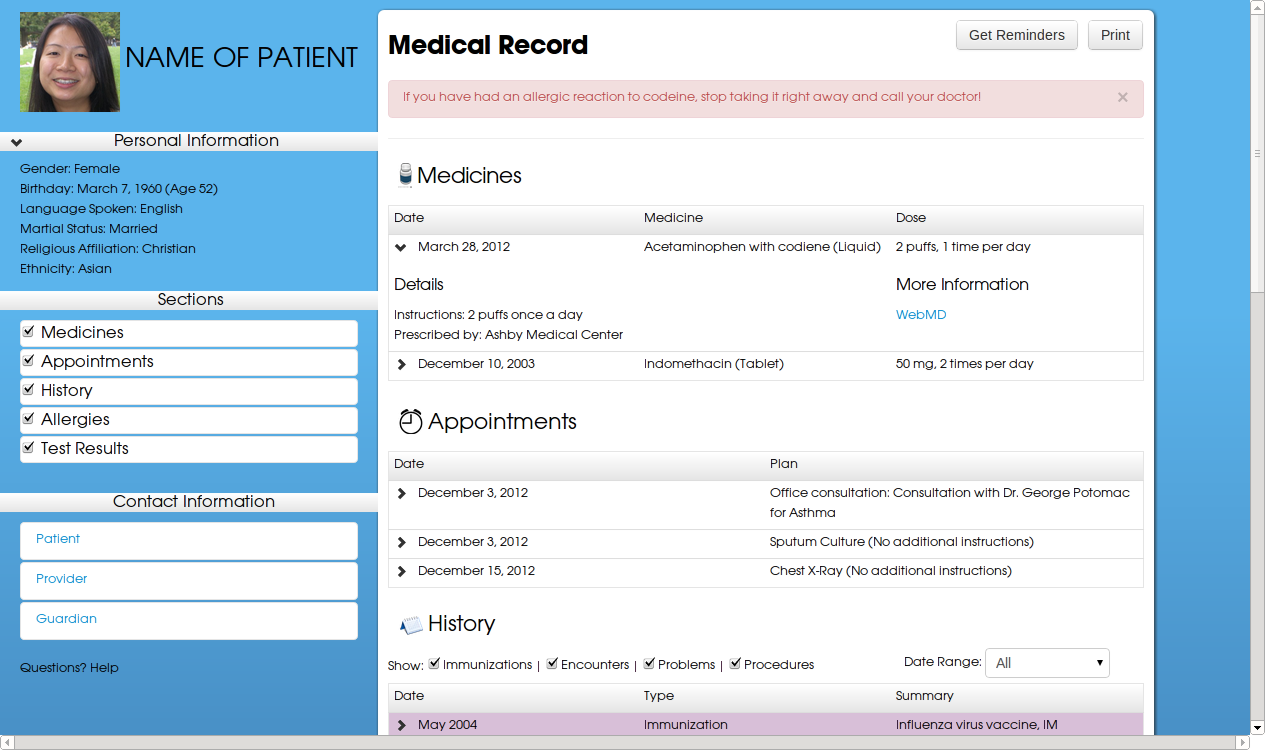The image size is (1265, 750).
Task: Uncheck the History section checkbox
Action: 29,389
